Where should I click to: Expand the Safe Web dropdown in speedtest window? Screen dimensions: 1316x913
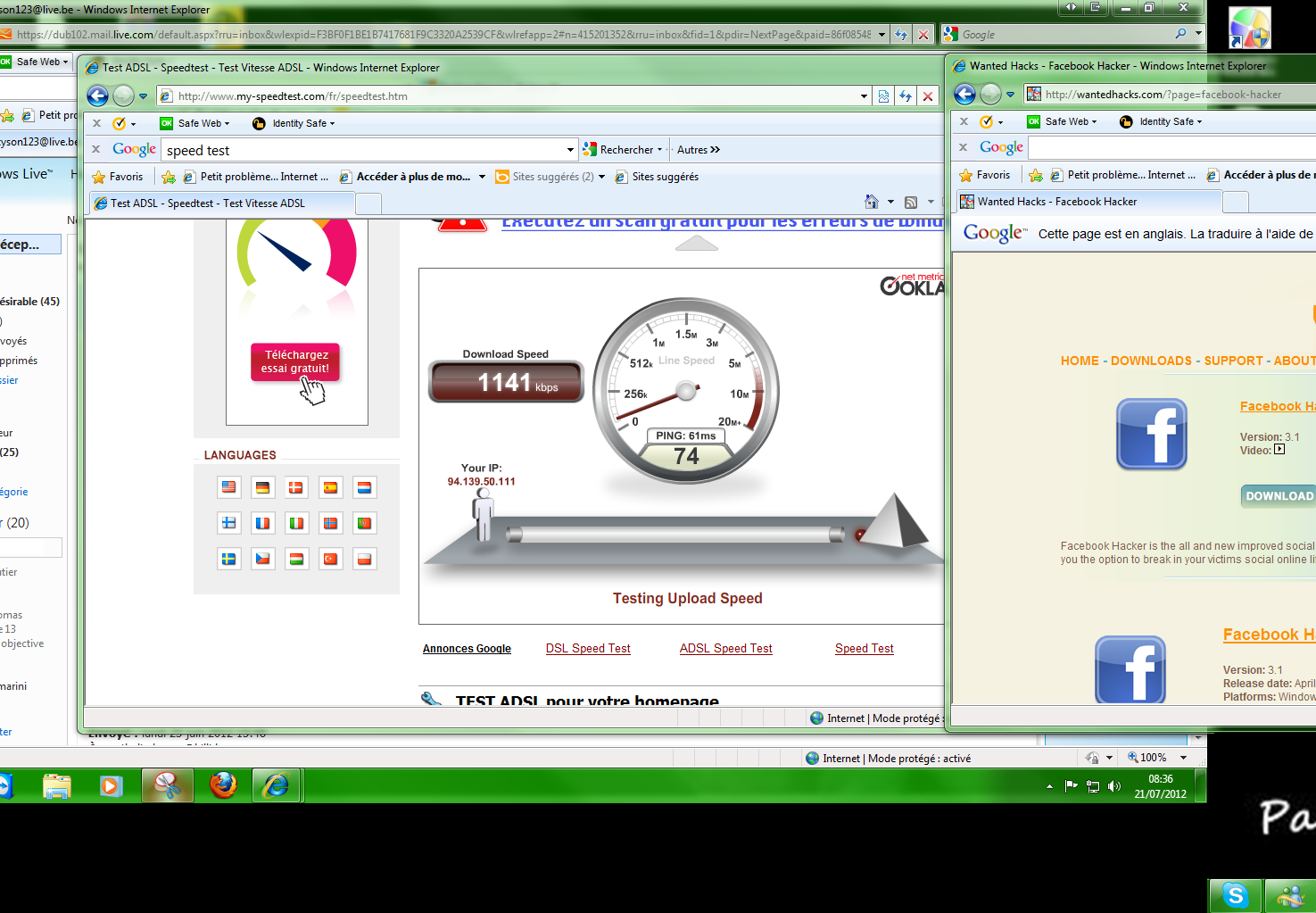tap(203, 123)
